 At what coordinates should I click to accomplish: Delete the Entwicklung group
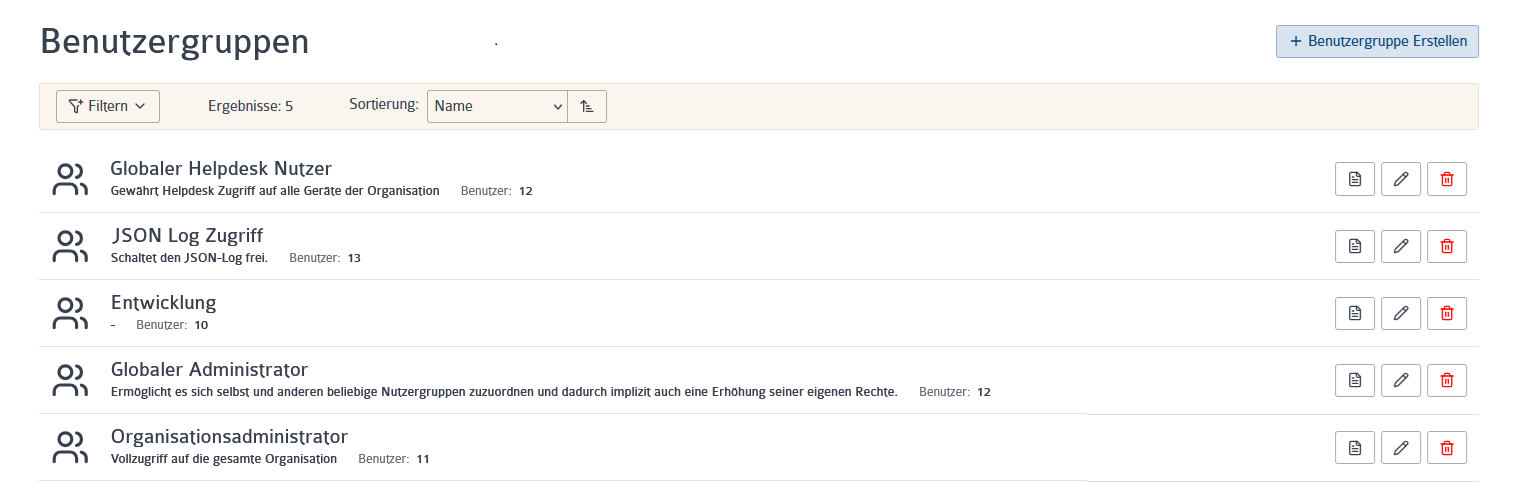click(x=1447, y=313)
